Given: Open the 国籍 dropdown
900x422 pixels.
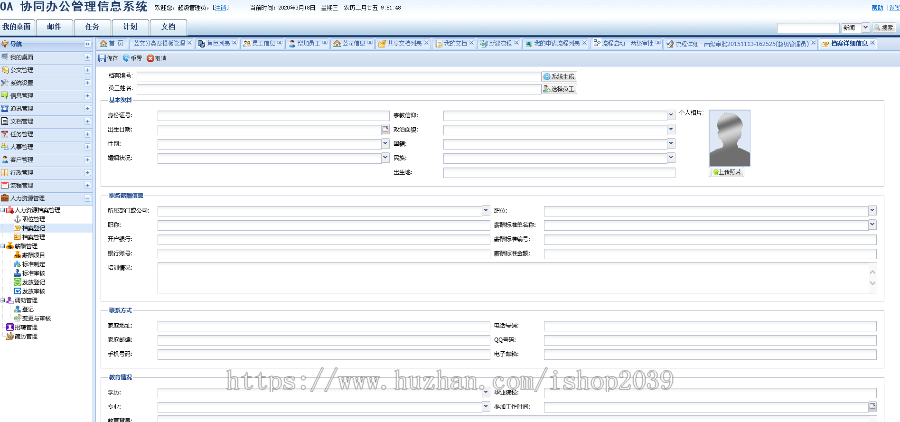Looking at the screenshot, I should (x=672, y=144).
